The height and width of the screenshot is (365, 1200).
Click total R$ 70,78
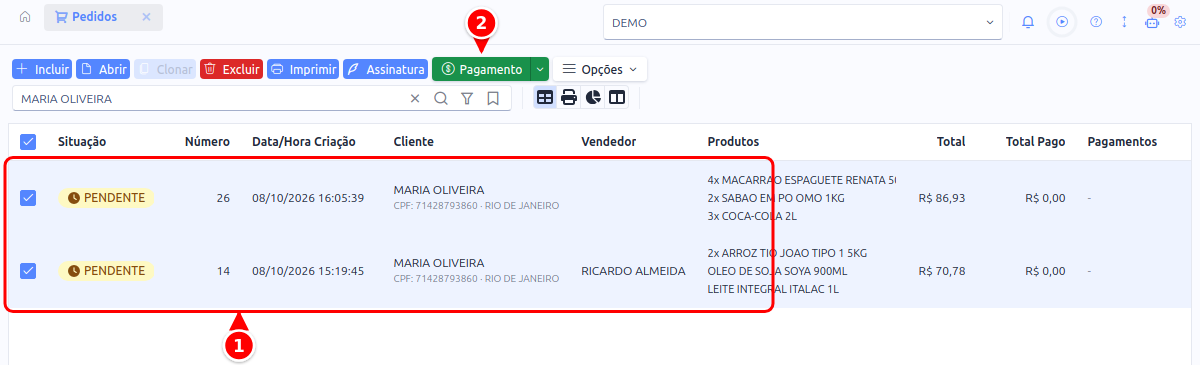click(942, 271)
